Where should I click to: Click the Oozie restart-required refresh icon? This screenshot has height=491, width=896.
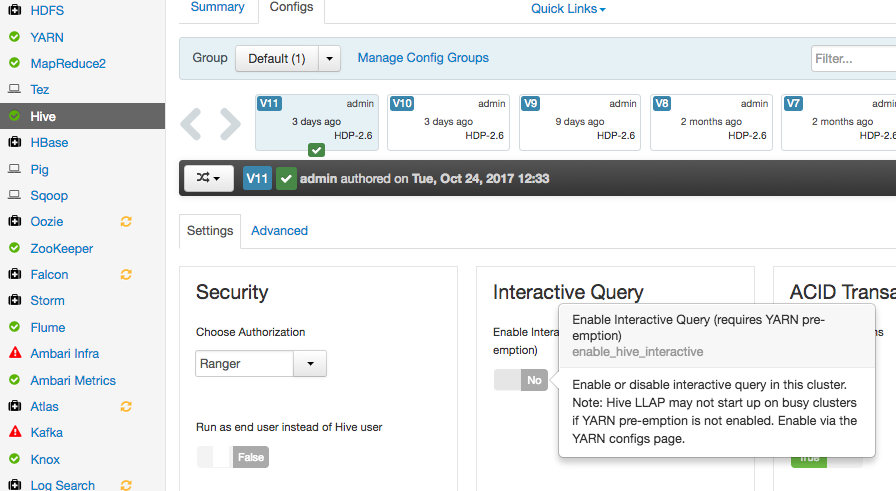(x=126, y=221)
